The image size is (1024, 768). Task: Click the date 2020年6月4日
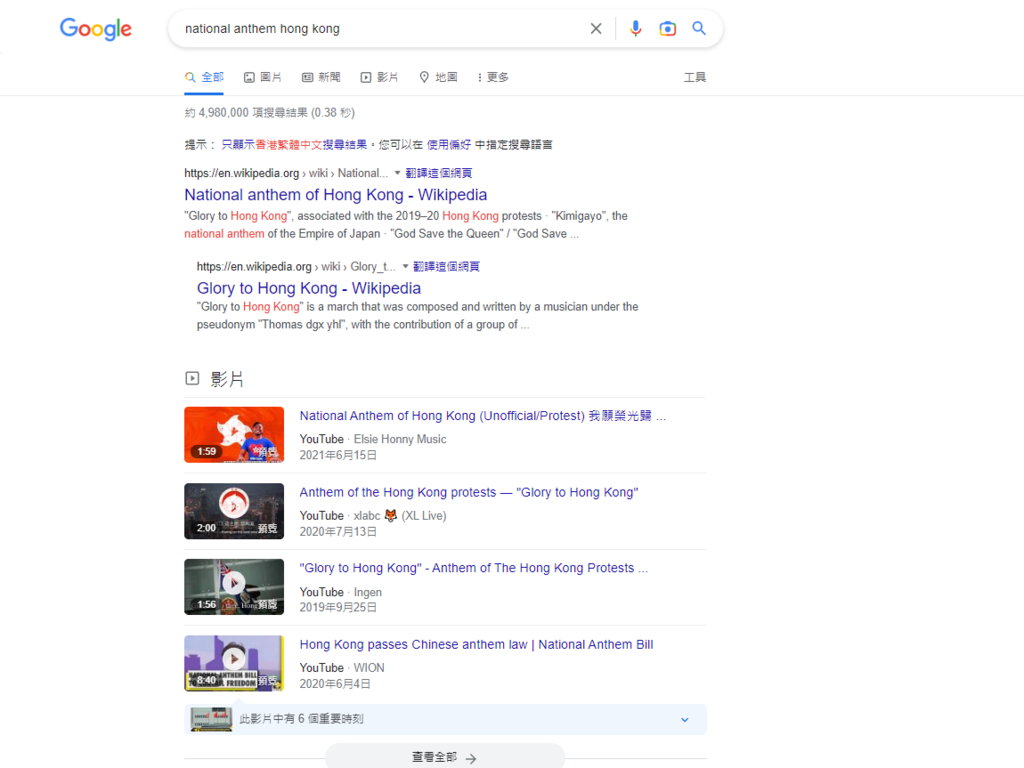point(335,684)
